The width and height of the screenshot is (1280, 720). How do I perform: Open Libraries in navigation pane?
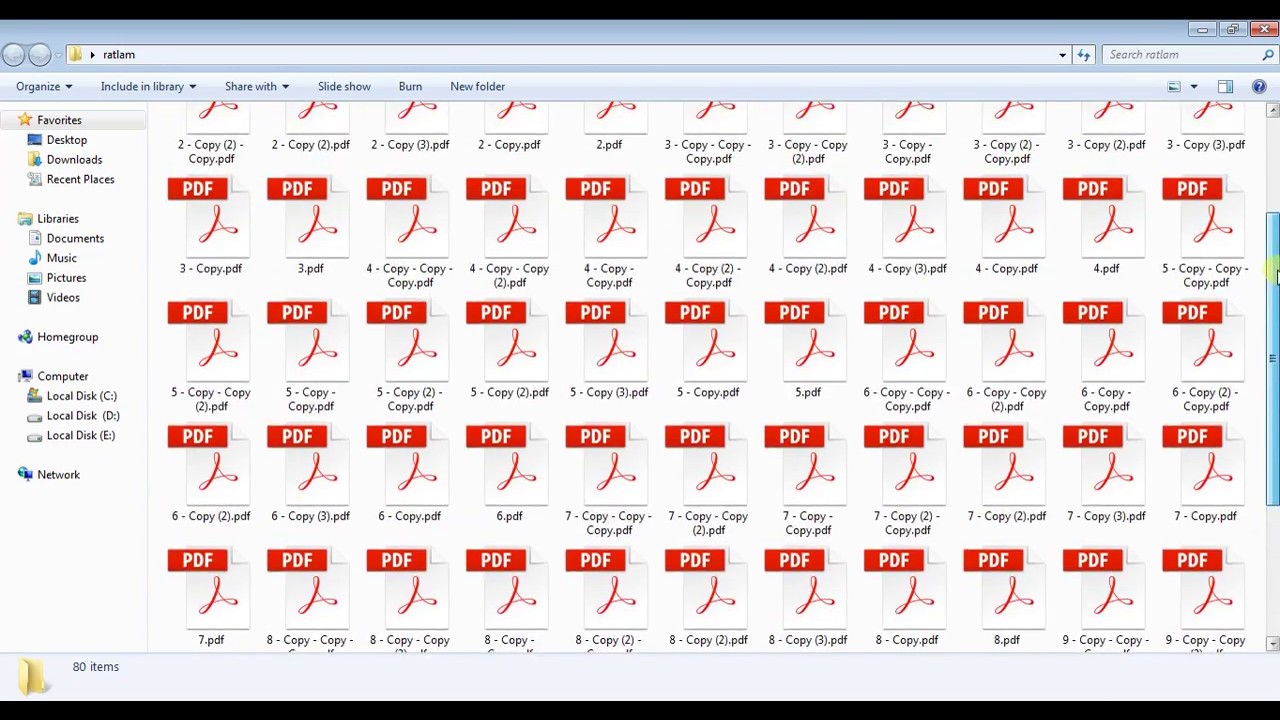(57, 219)
